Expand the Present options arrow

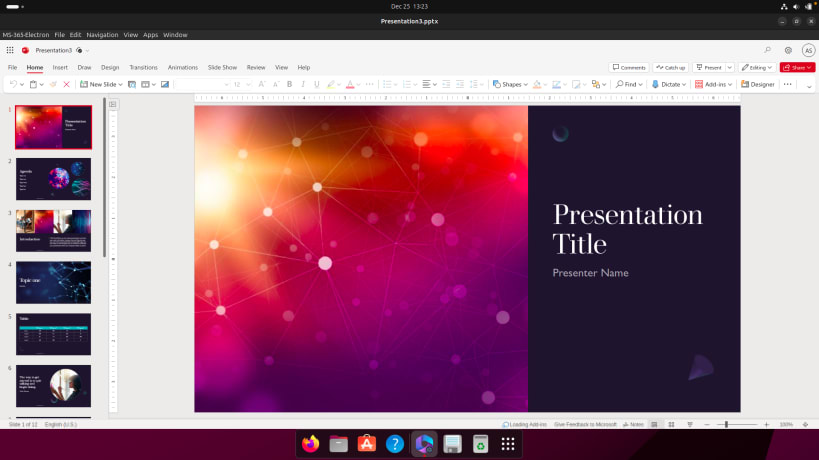coord(730,67)
